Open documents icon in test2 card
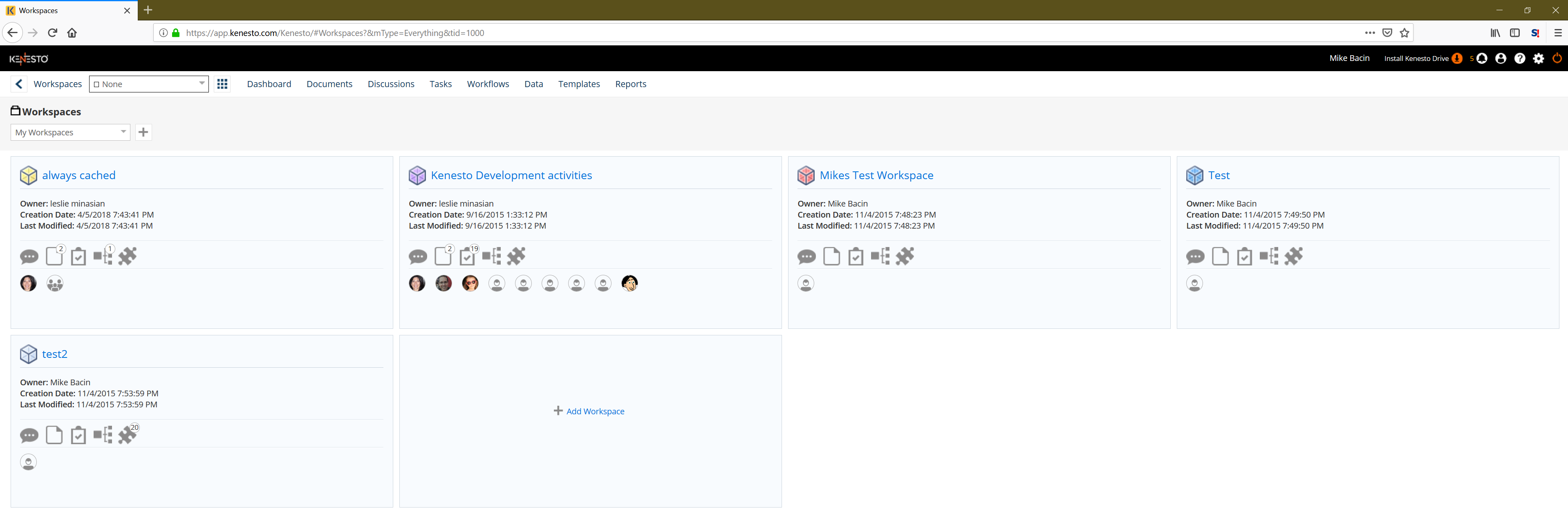The image size is (1568, 528). tap(54, 436)
